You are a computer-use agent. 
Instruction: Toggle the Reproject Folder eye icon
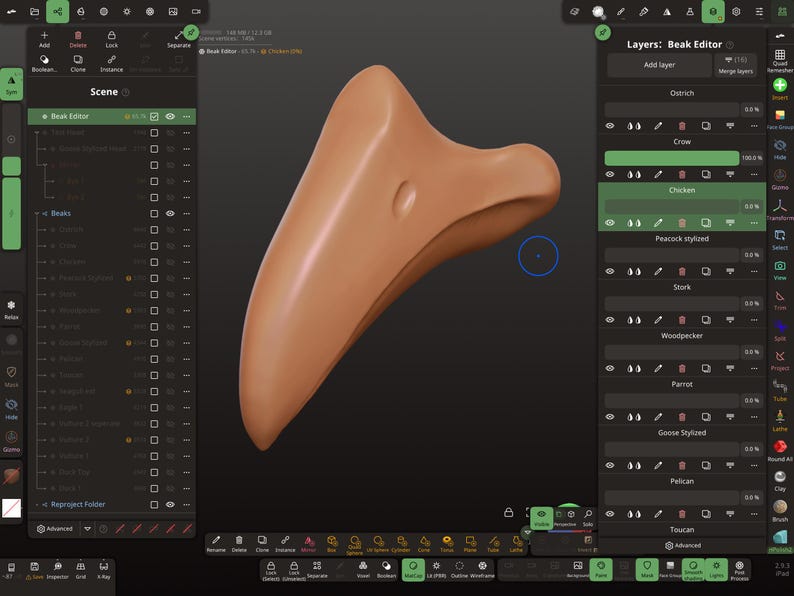pyautogui.click(x=170, y=505)
